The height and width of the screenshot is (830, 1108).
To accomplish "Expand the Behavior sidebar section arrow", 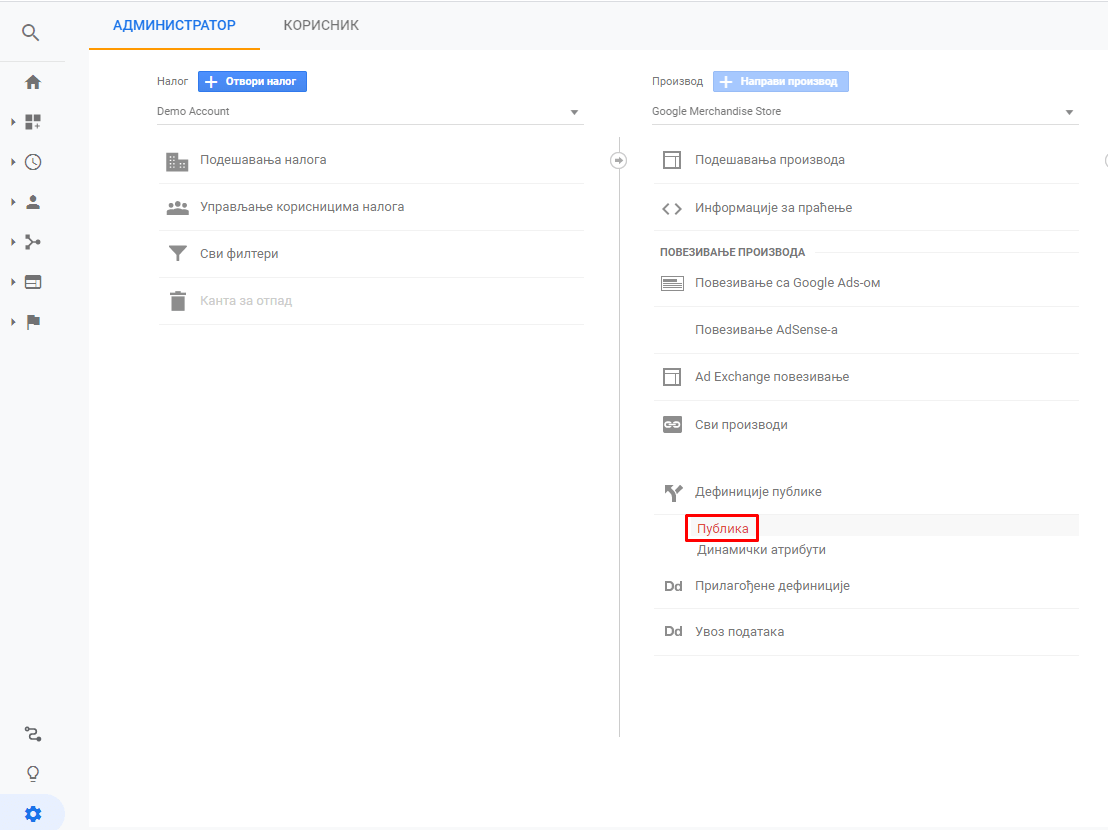I will click(x=13, y=282).
